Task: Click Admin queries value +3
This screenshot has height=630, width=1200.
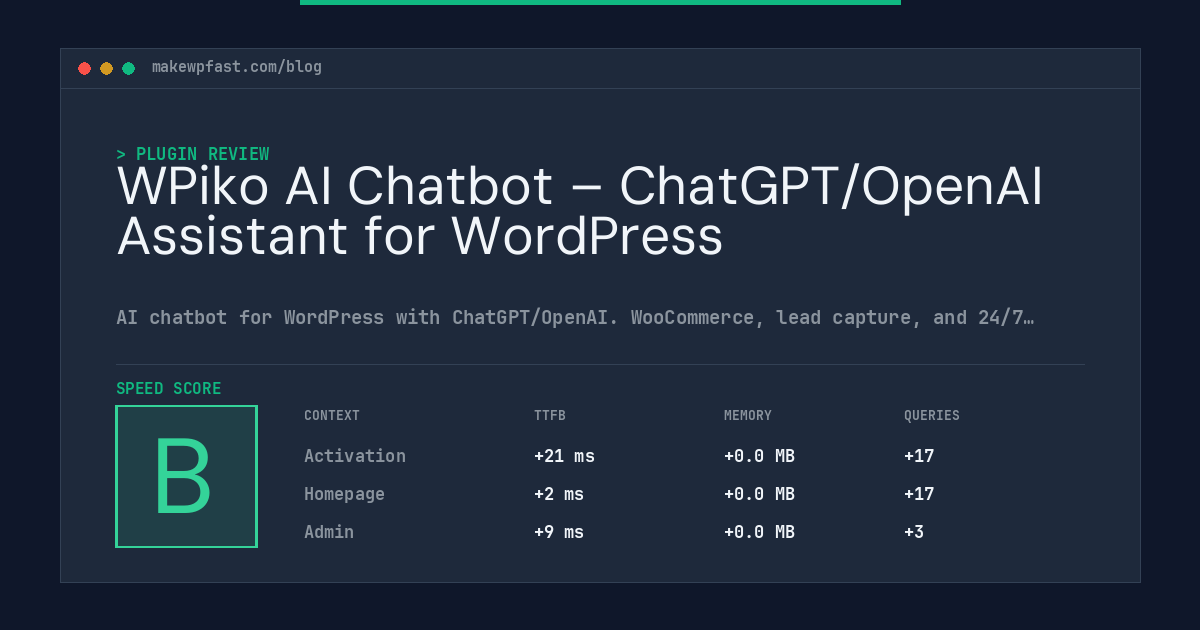Action: pyautogui.click(x=914, y=532)
